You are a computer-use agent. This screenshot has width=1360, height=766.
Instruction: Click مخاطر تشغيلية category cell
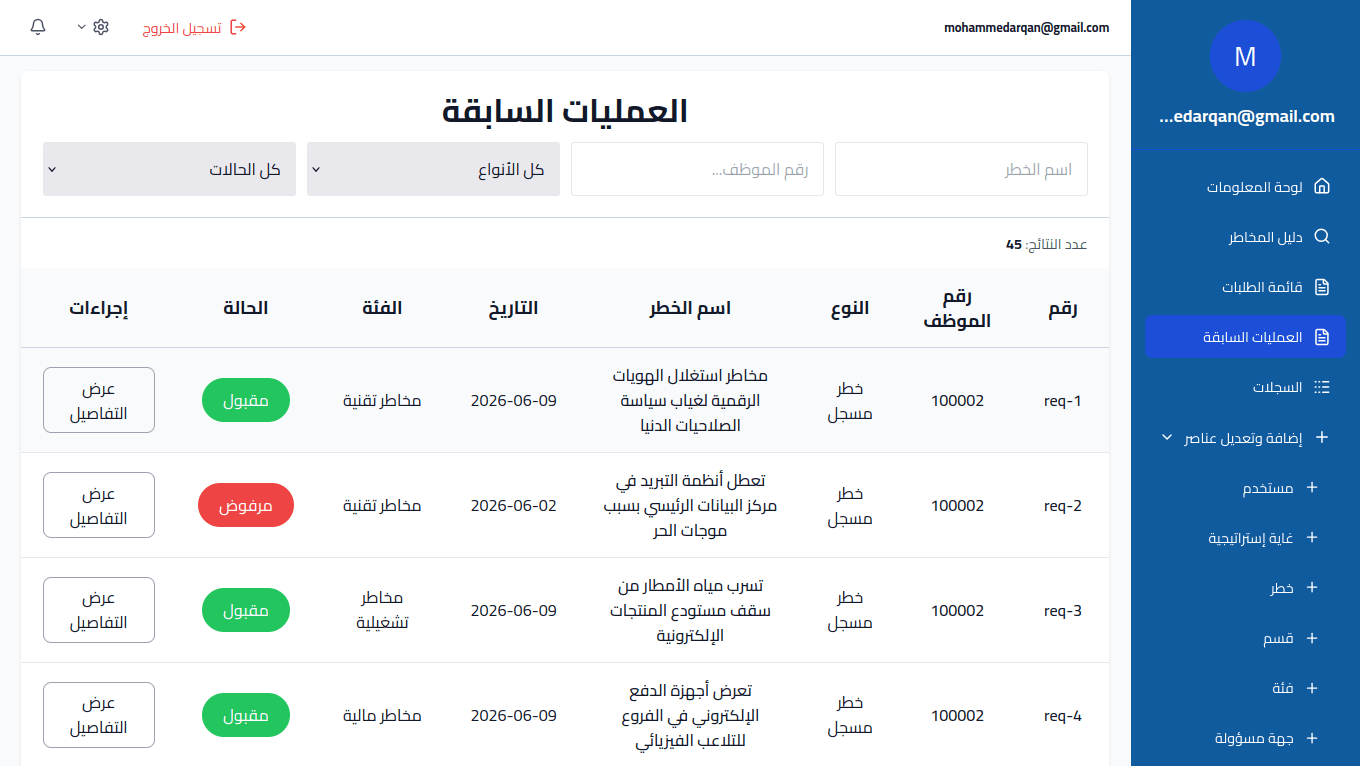[382, 610]
